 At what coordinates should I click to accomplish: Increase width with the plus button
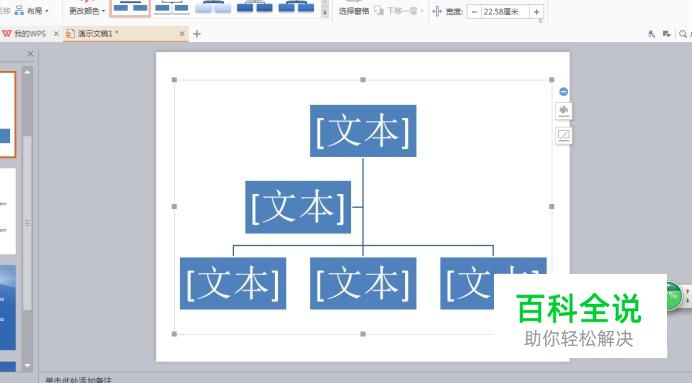(x=536, y=12)
